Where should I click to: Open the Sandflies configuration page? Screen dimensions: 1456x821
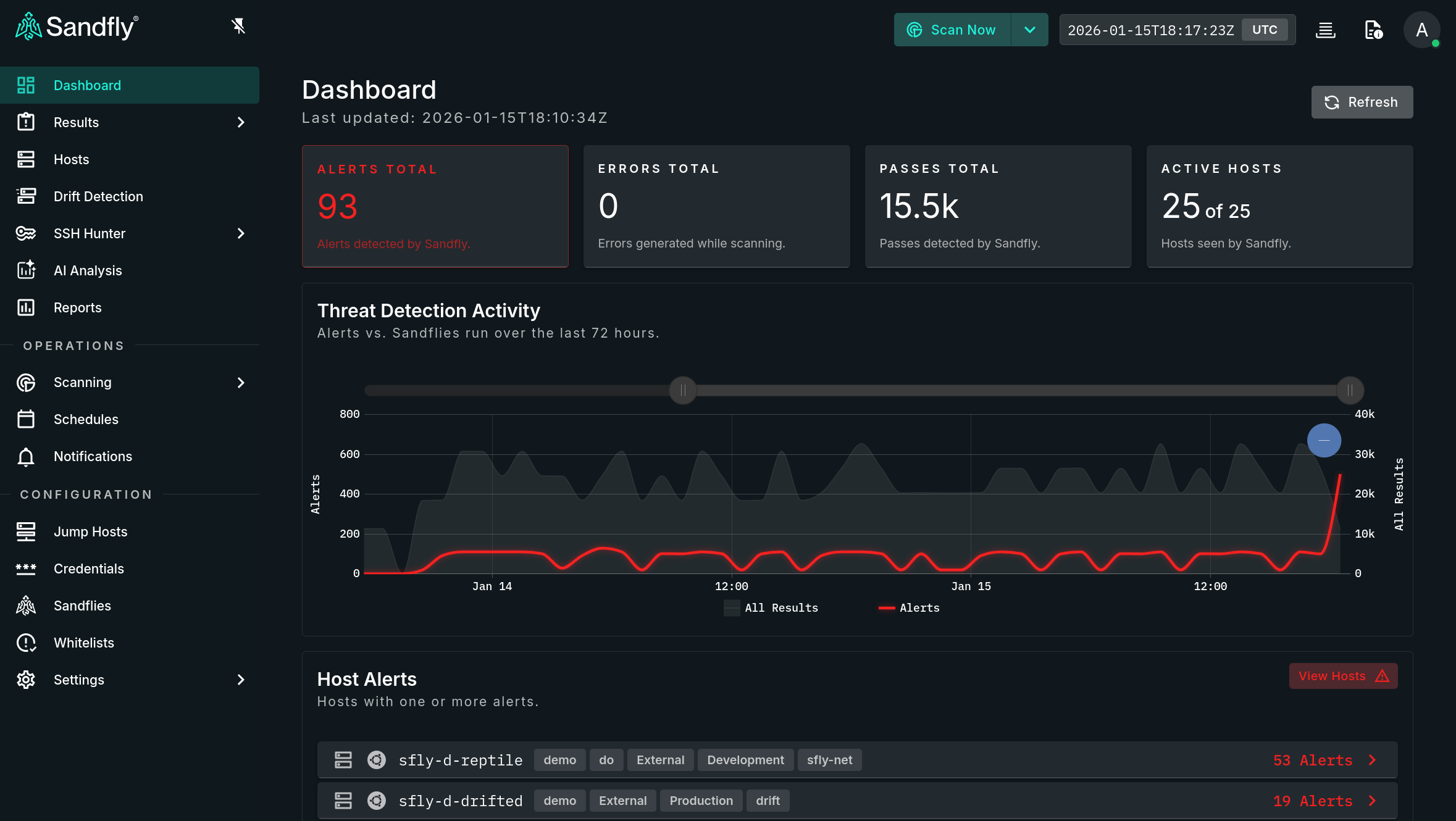[x=82, y=606]
